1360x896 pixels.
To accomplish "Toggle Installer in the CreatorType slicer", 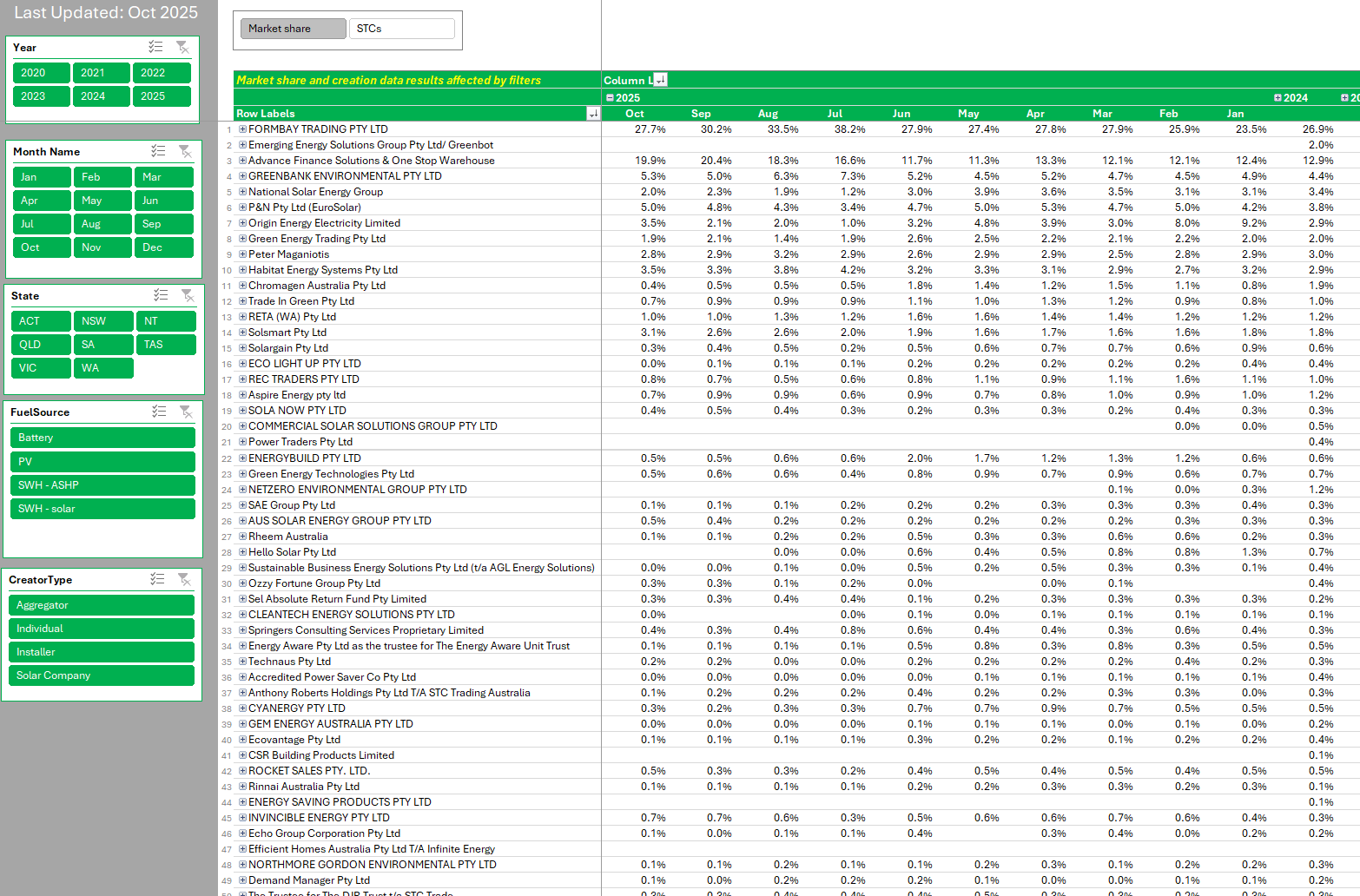I will click(102, 652).
